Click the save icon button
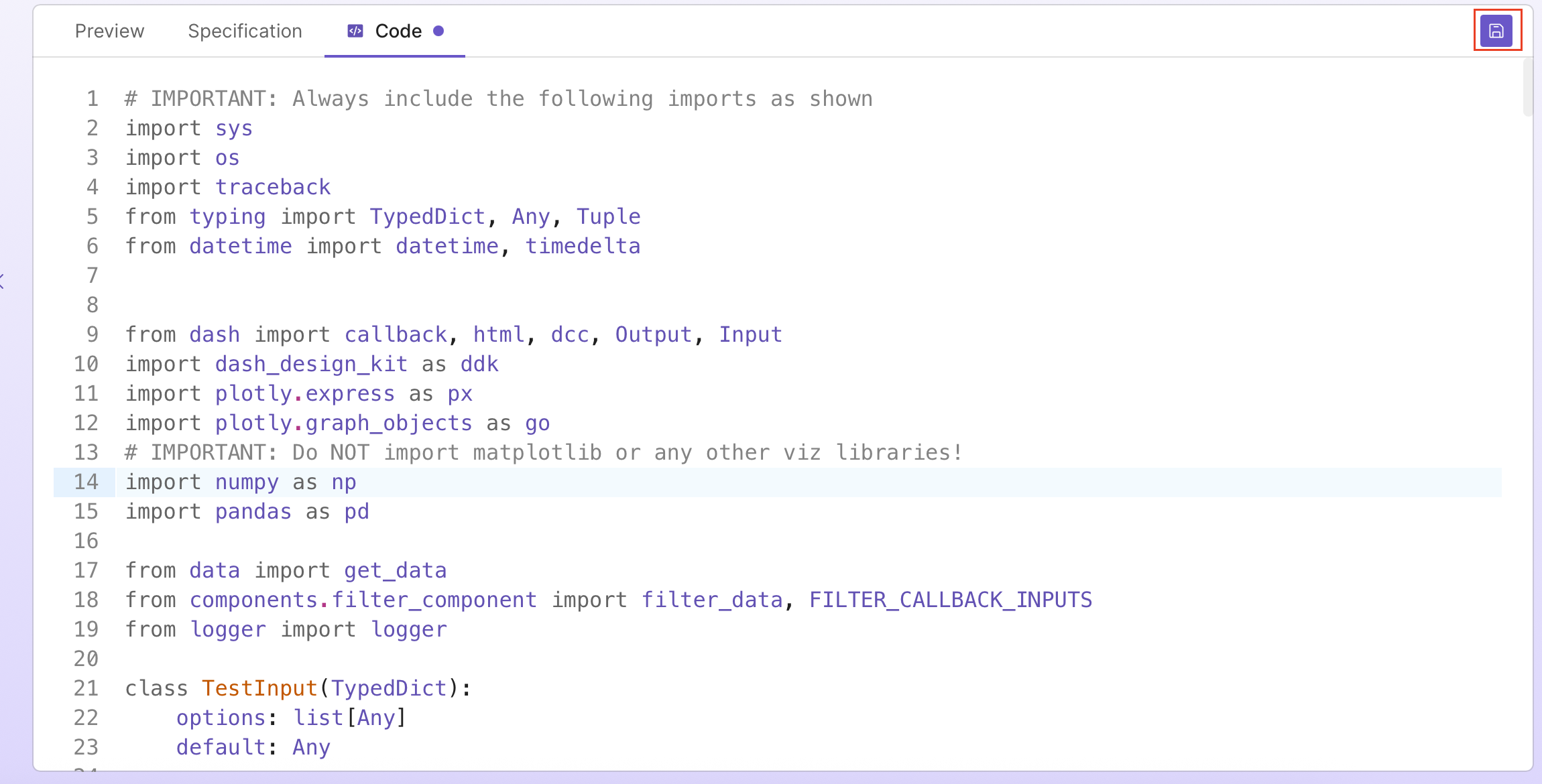The width and height of the screenshot is (1542, 784). point(1496,31)
